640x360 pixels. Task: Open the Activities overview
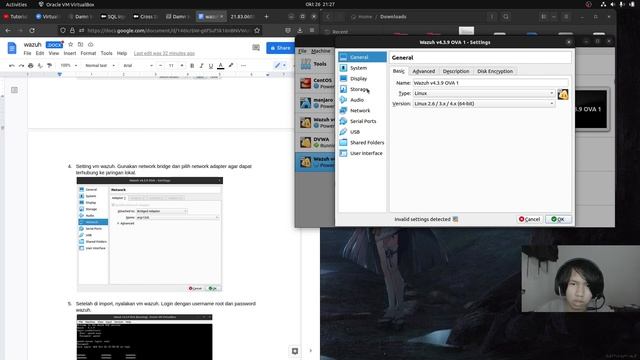(16, 4)
